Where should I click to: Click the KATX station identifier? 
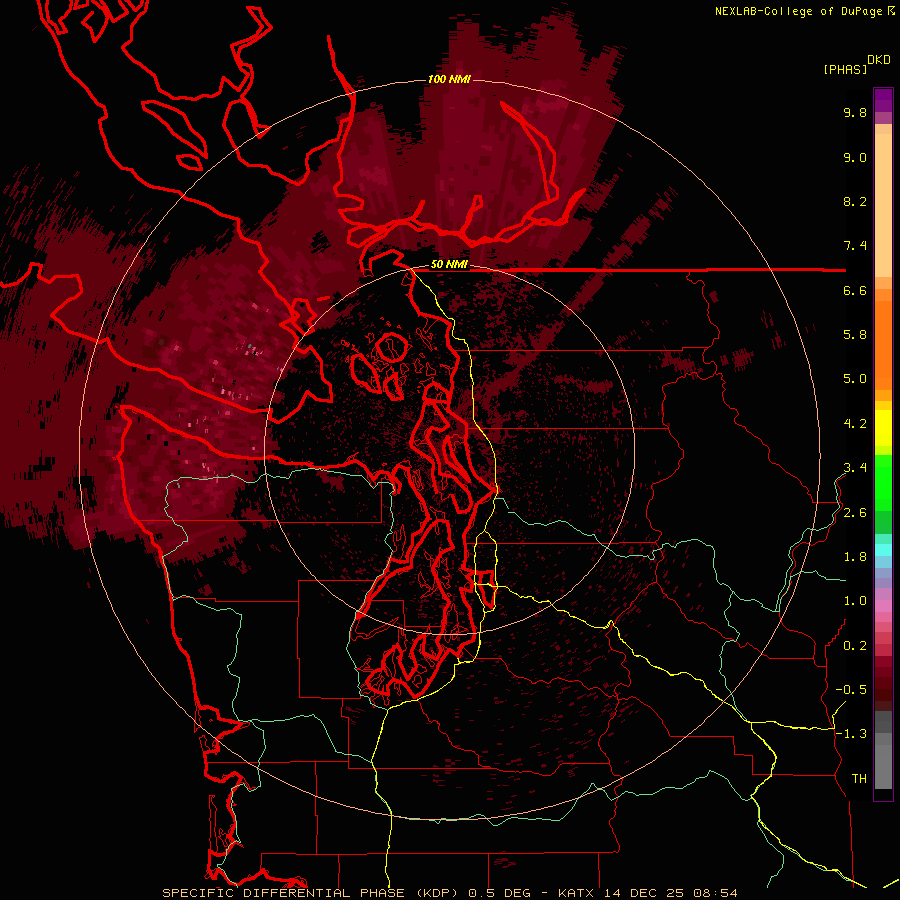(576, 893)
